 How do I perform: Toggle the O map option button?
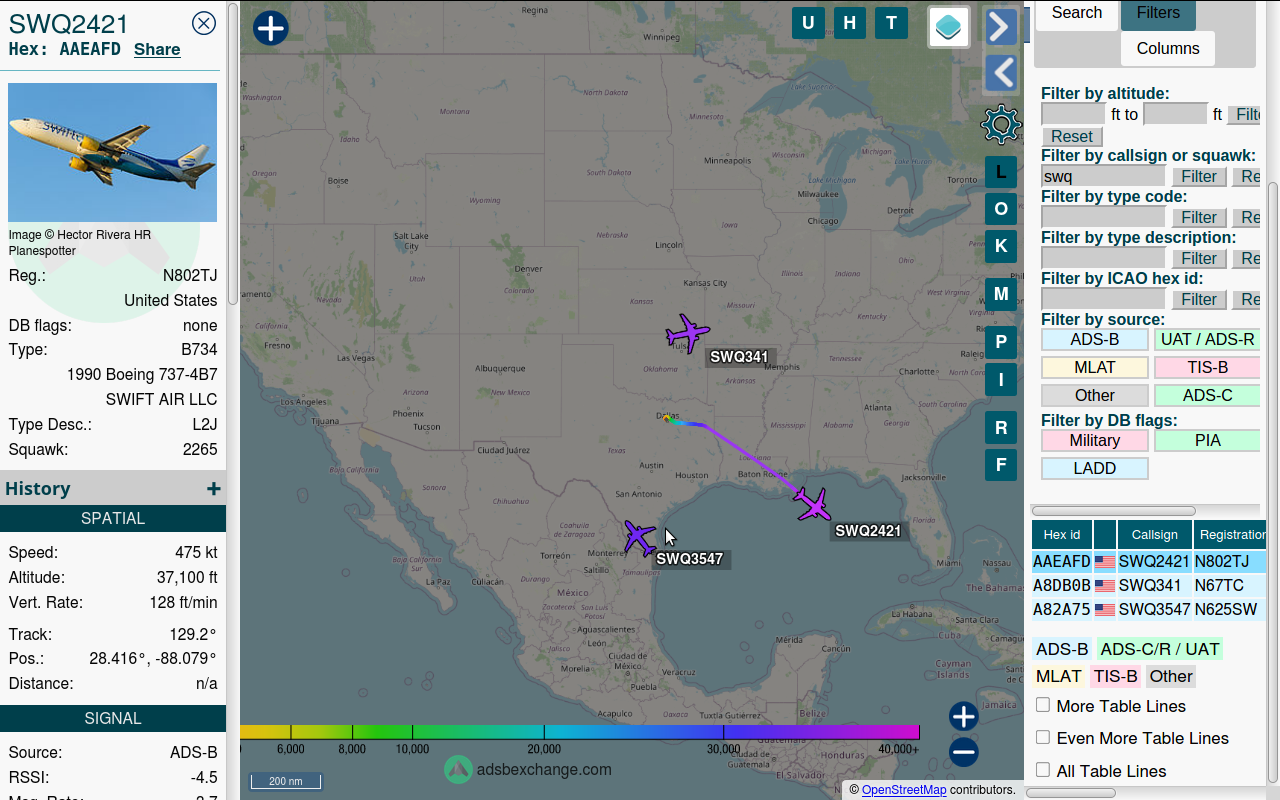(1001, 209)
